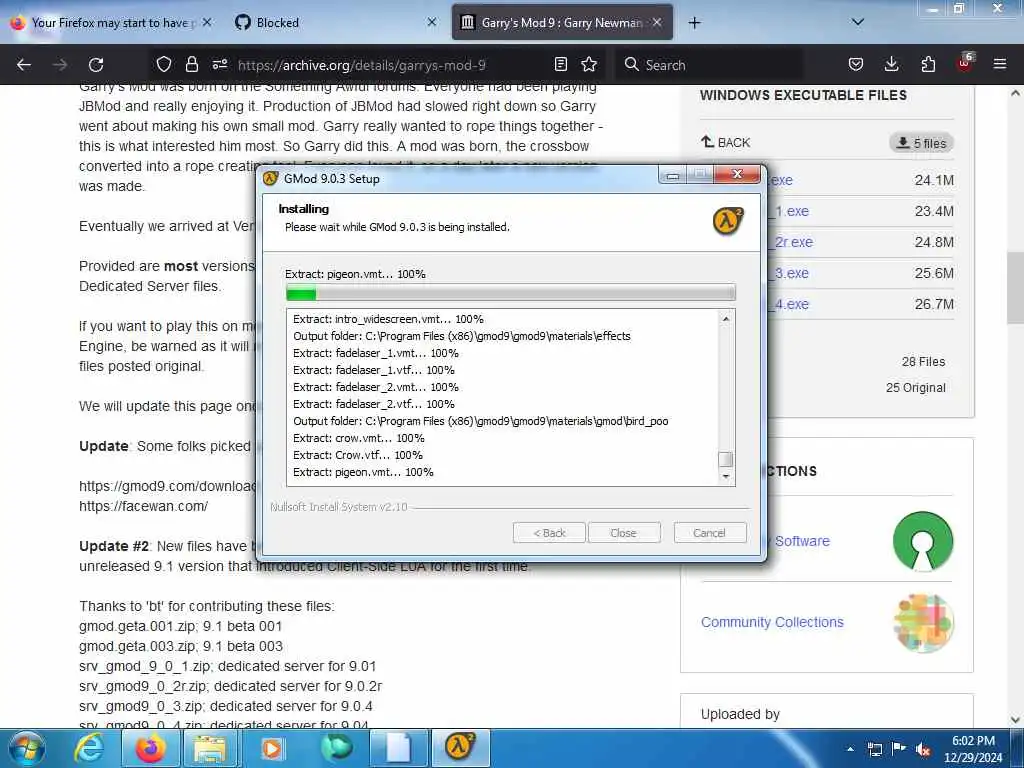This screenshot has height=768, width=1024.
Task: Select log line 'Extract: Crow.vtf... 100%'
Action: 358,455
